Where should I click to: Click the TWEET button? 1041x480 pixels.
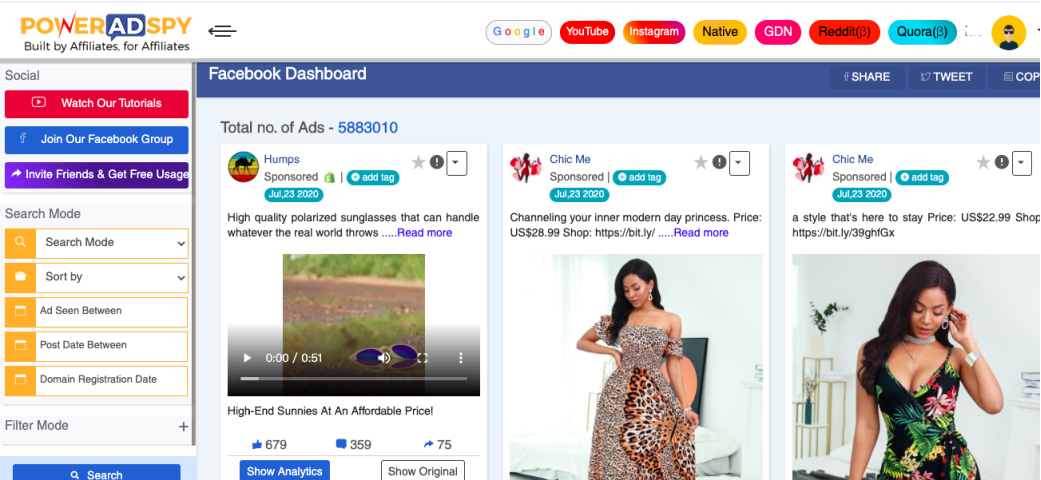tap(946, 77)
